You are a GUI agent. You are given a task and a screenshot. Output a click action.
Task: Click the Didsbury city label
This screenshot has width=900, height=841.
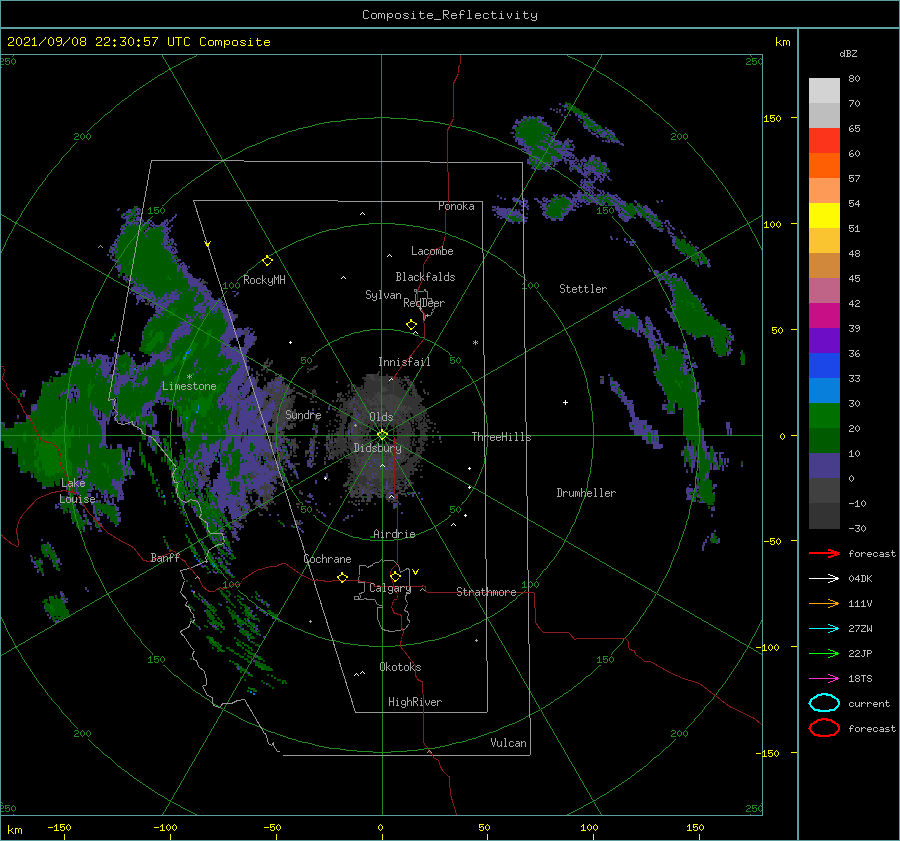coord(378,448)
